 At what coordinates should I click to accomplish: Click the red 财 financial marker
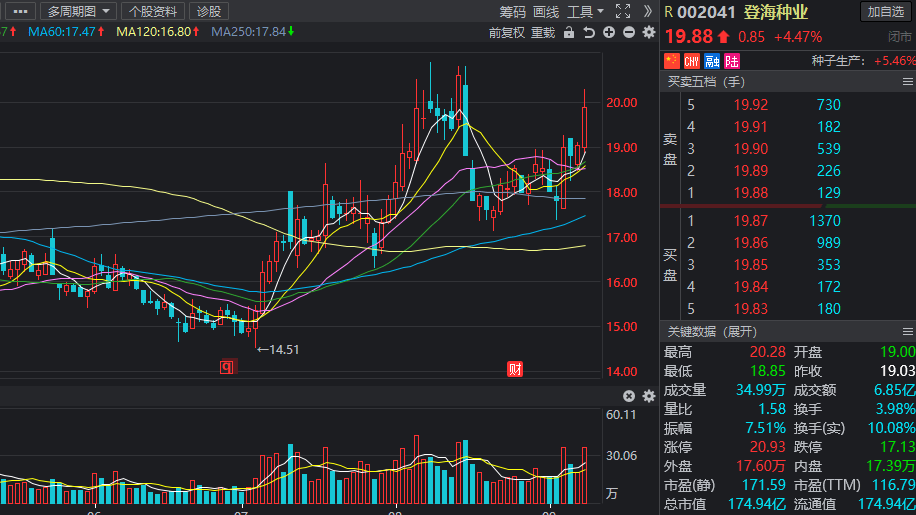click(515, 368)
